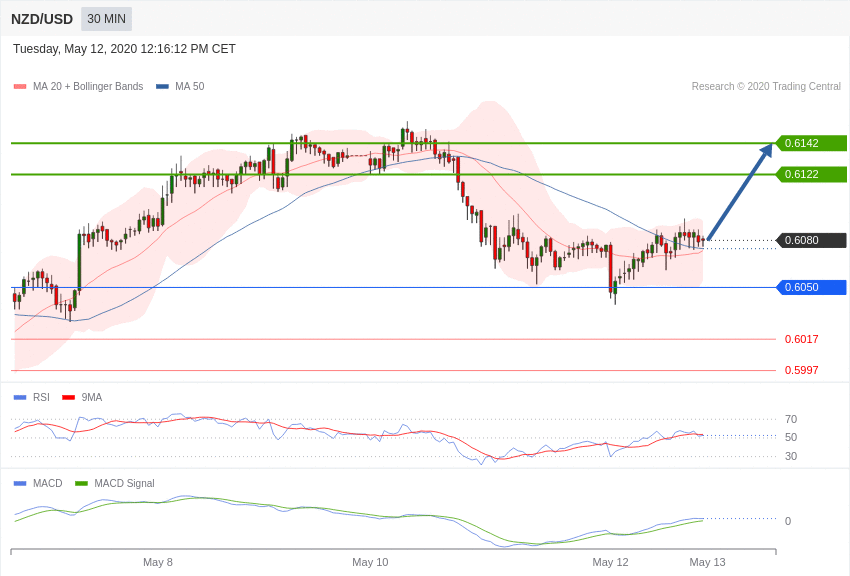Screen dimensions: 850x576
Task: Click the MA 20 + Bollinger Bands legend label
Action: pyautogui.click(x=88, y=86)
